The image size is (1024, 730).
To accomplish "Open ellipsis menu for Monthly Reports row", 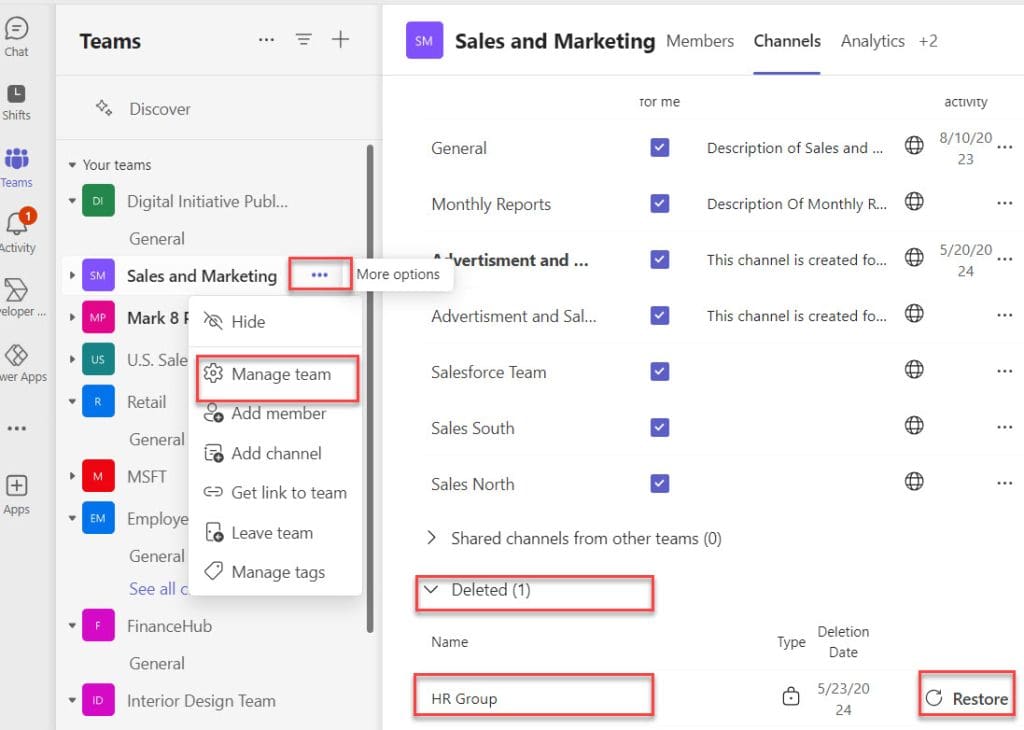I will (x=1004, y=204).
